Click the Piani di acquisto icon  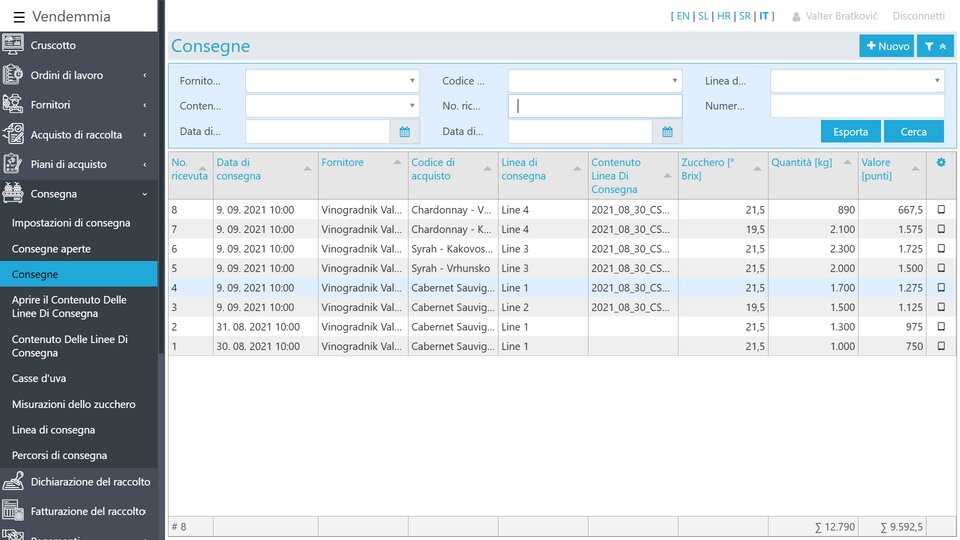click(13, 164)
